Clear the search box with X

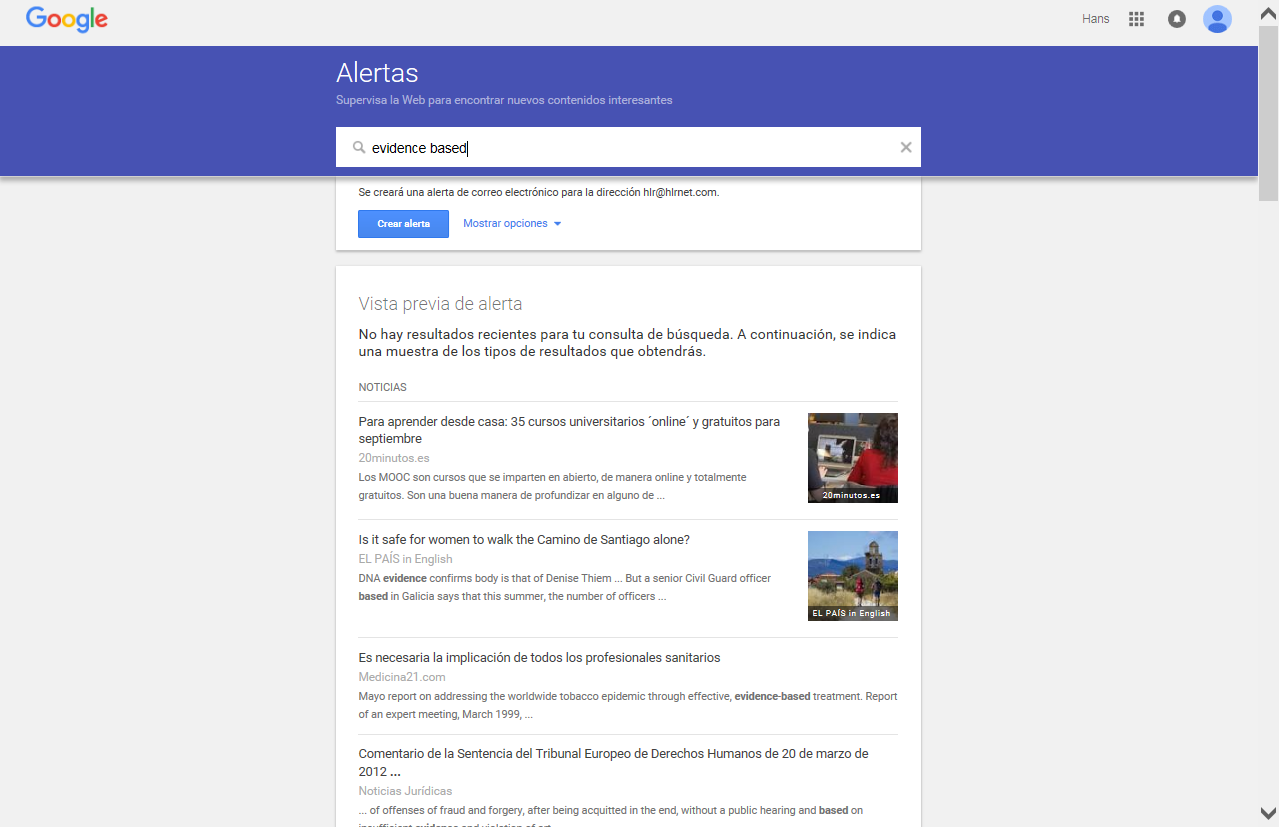pos(906,148)
